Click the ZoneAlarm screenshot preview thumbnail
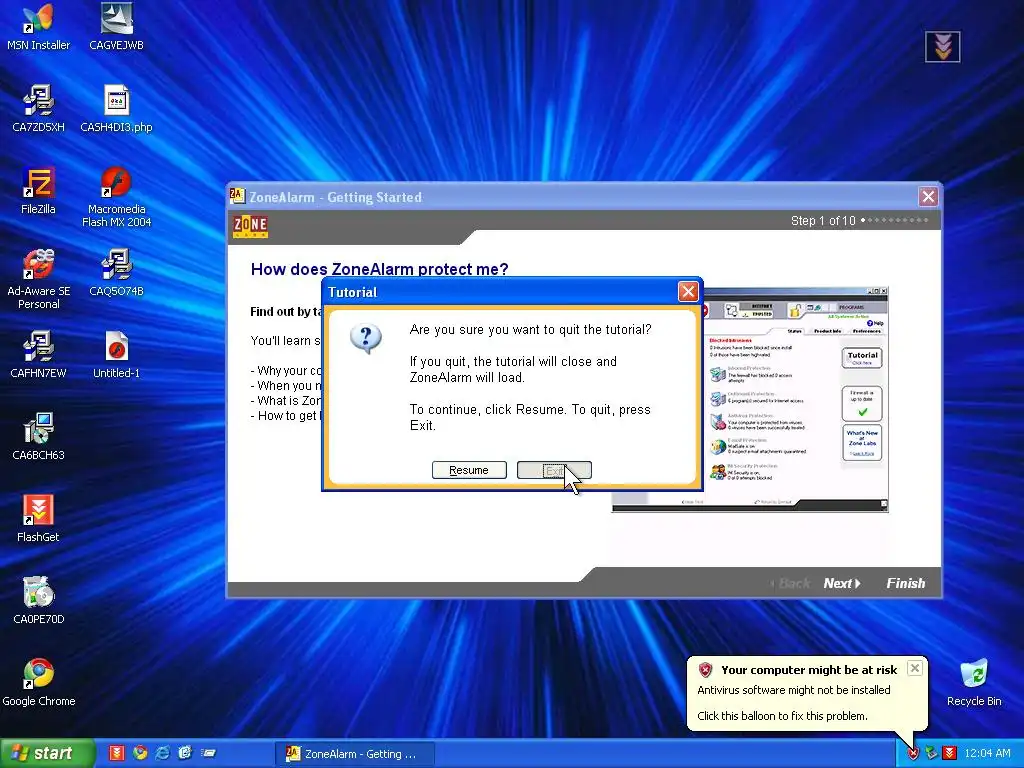The height and width of the screenshot is (768, 1024). (x=750, y=399)
